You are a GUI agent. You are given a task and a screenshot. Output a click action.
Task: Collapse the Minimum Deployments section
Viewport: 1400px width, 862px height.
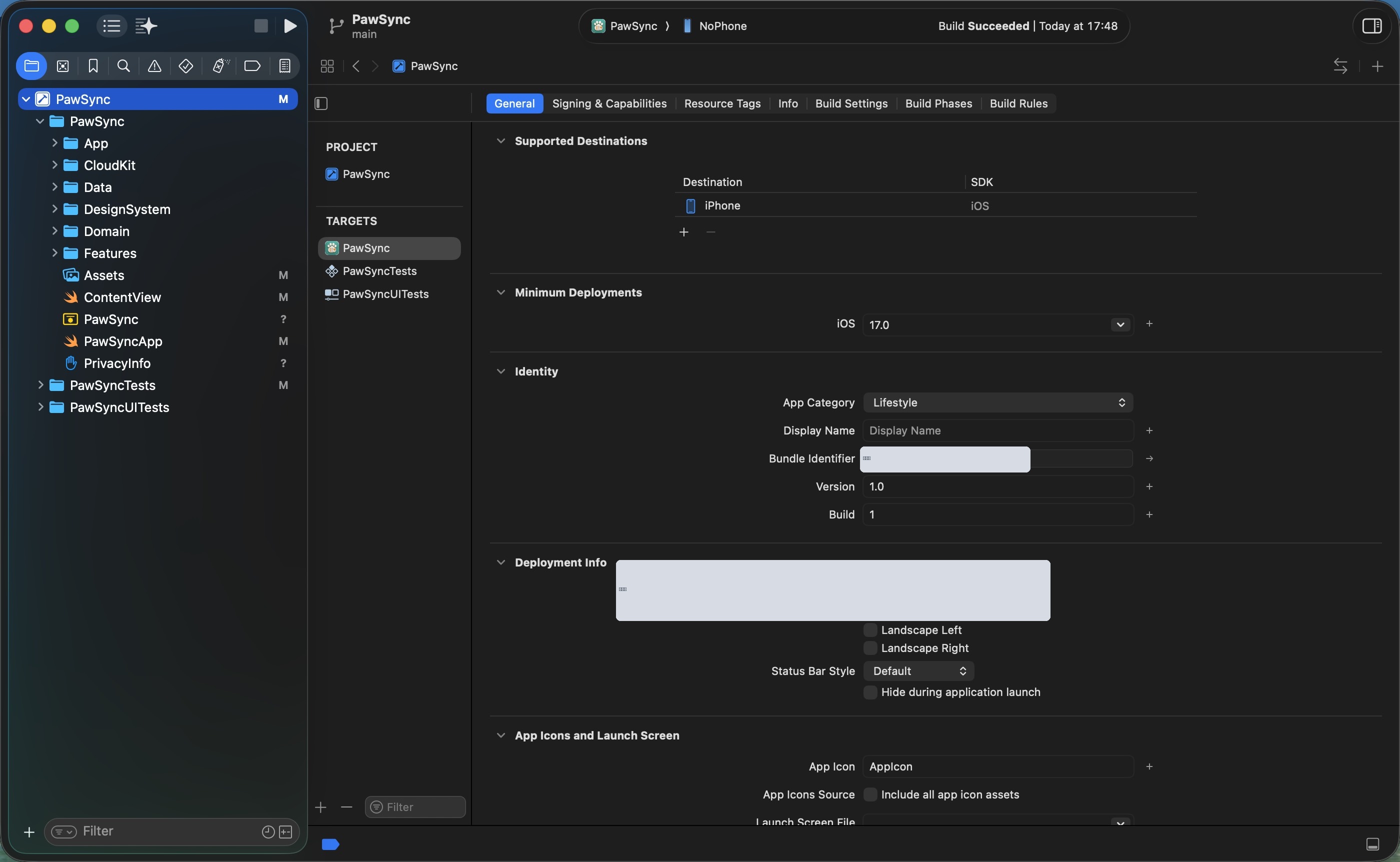coord(500,292)
